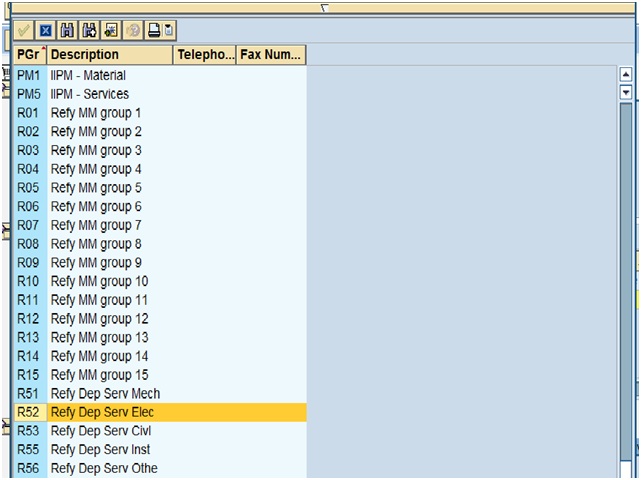Cancel the dialog using the blue X icon
The width and height of the screenshot is (641, 480).
(x=46, y=31)
